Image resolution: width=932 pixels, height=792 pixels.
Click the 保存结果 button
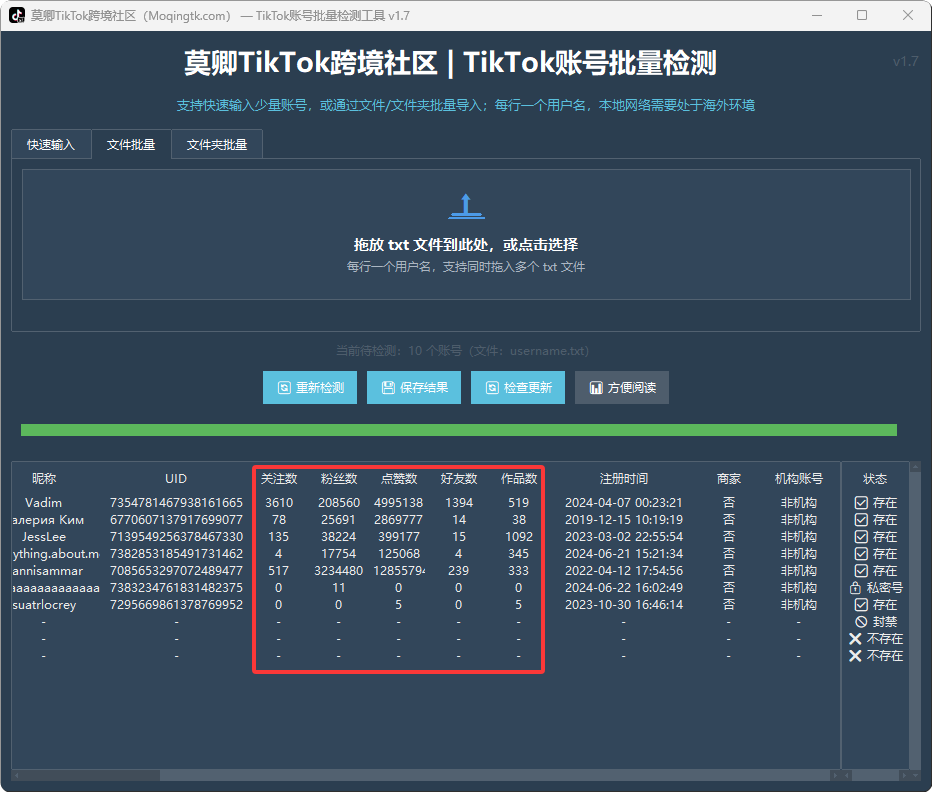click(x=414, y=388)
